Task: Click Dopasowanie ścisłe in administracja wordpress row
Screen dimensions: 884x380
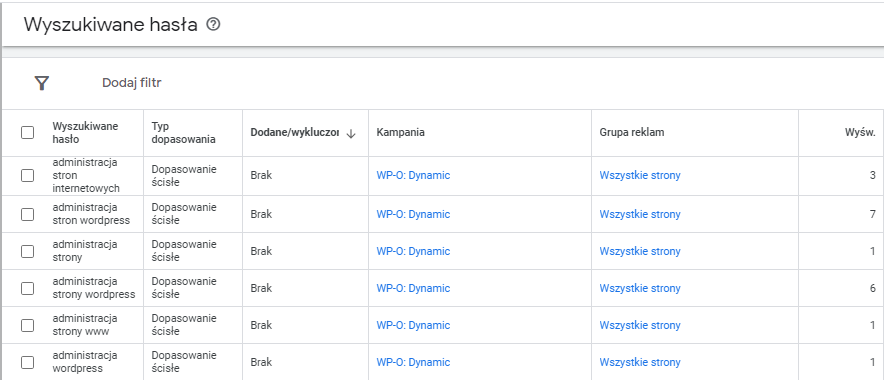Action: point(184,363)
